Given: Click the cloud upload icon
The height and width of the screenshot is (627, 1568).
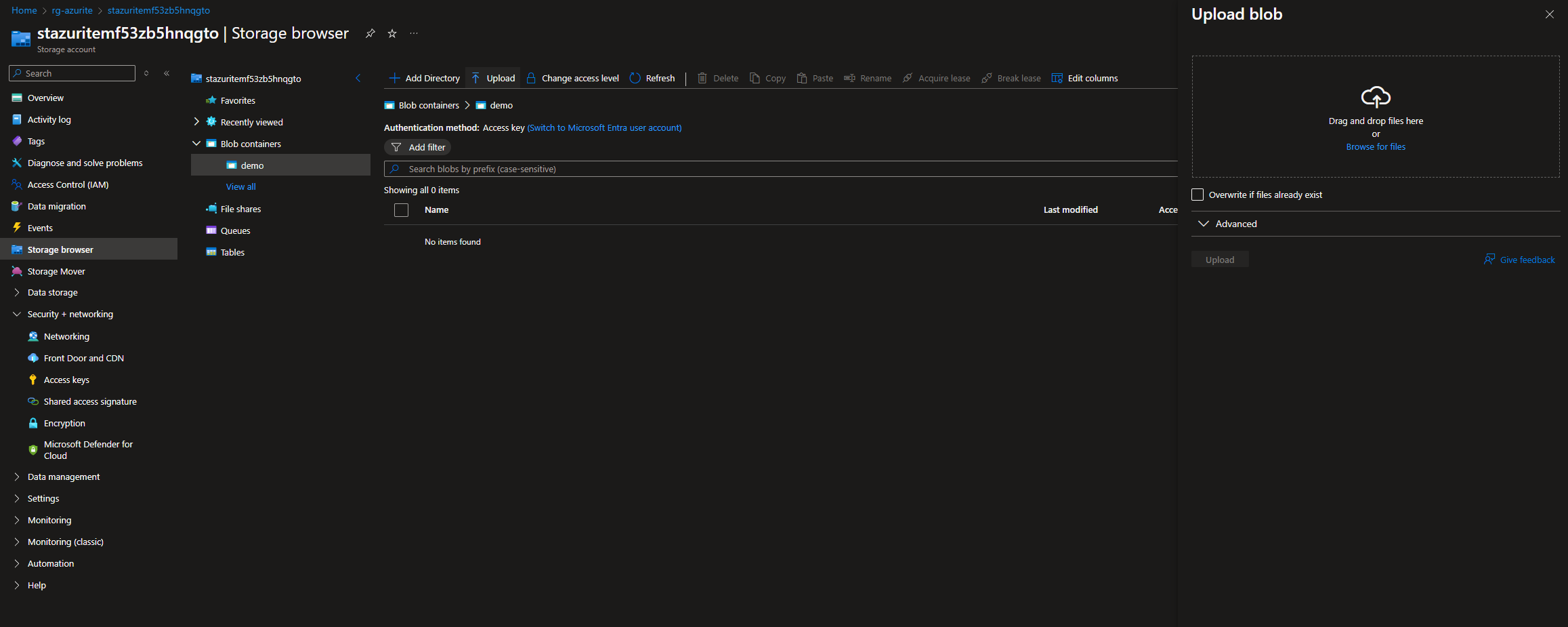Looking at the screenshot, I should [1376, 98].
